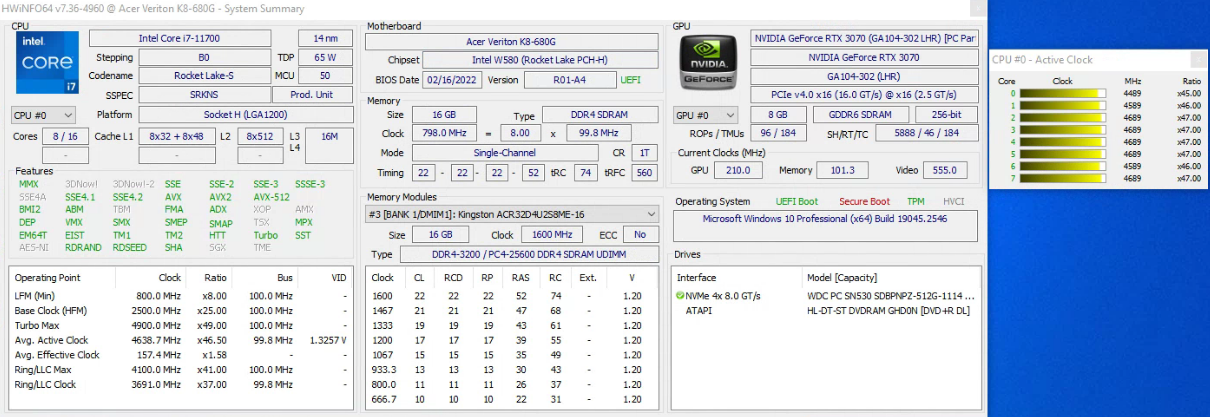Click the DDR4 SDRAM memory type field
1210x417 pixels.
point(600,115)
